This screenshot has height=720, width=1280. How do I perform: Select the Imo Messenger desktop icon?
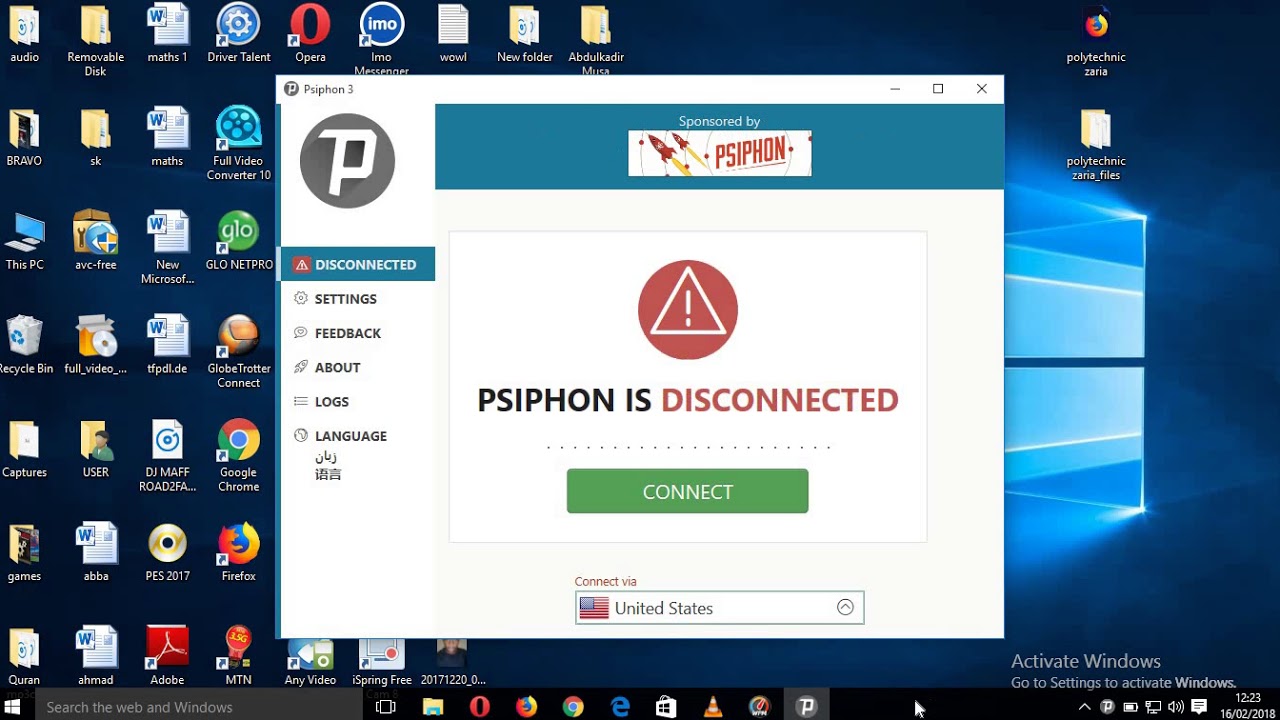pos(382,38)
